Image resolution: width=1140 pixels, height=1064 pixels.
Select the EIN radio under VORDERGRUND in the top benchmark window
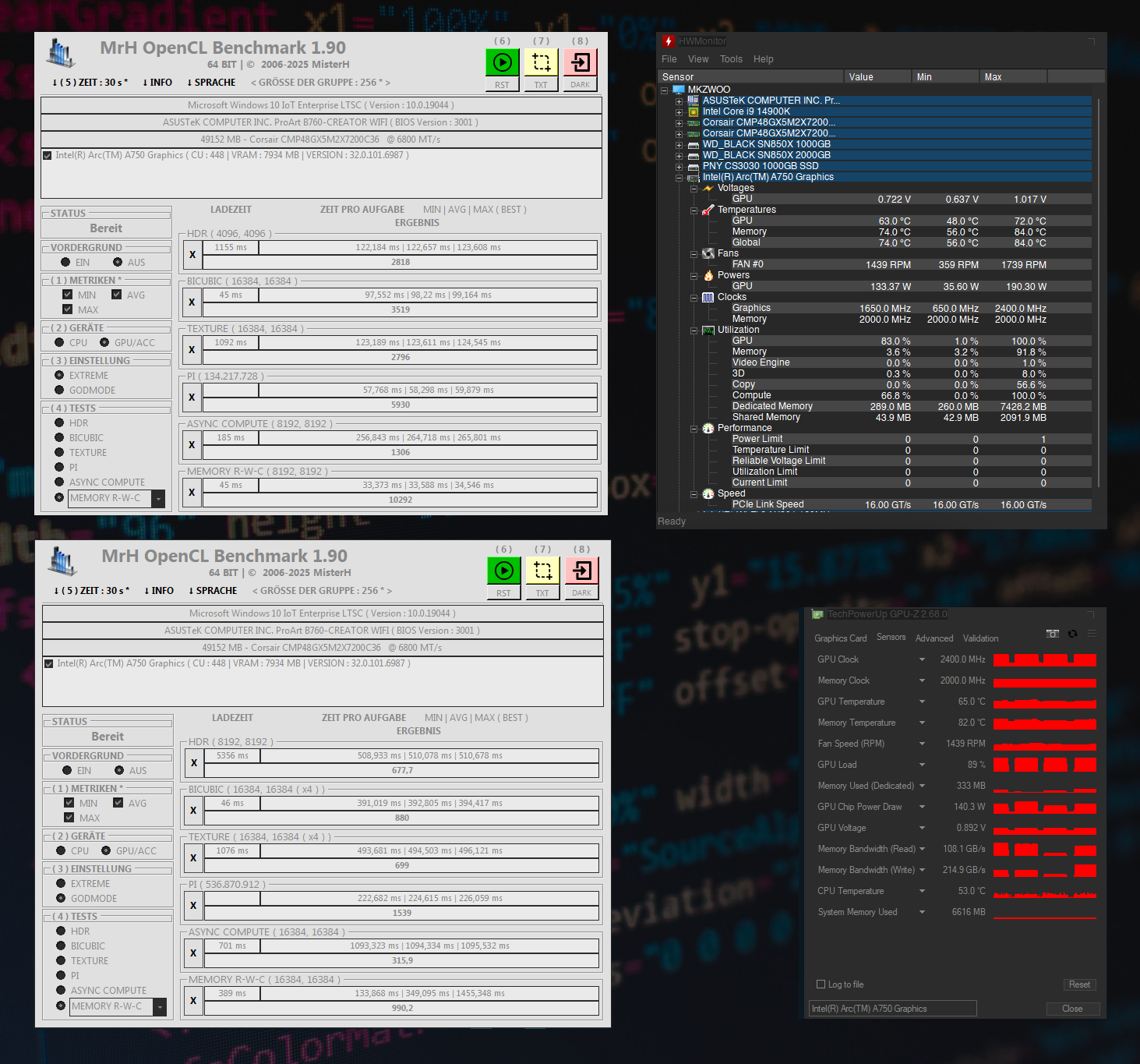[x=65, y=262]
